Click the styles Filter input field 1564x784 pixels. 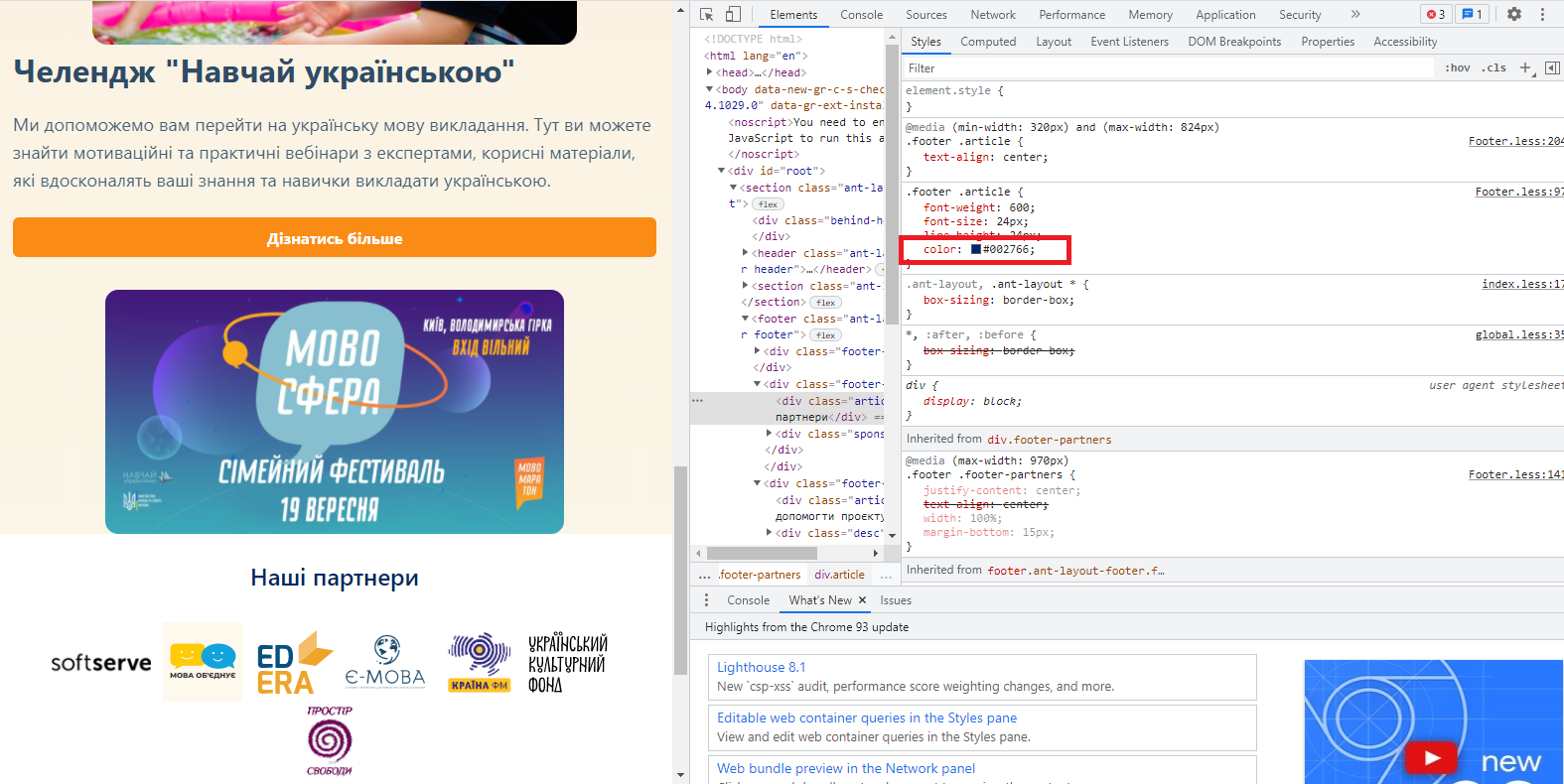[1168, 67]
